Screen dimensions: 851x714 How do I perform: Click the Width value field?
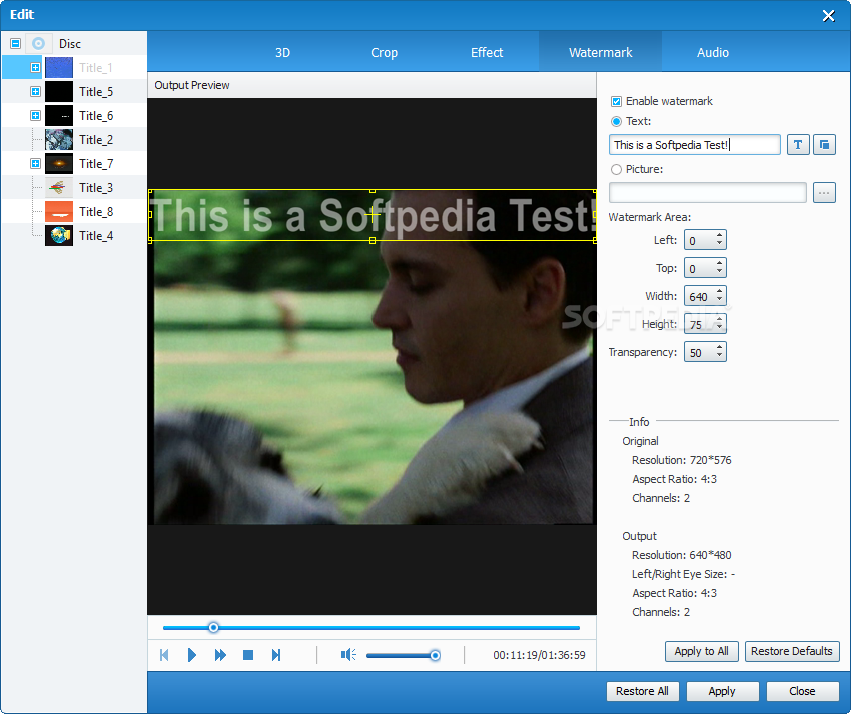tap(700, 297)
